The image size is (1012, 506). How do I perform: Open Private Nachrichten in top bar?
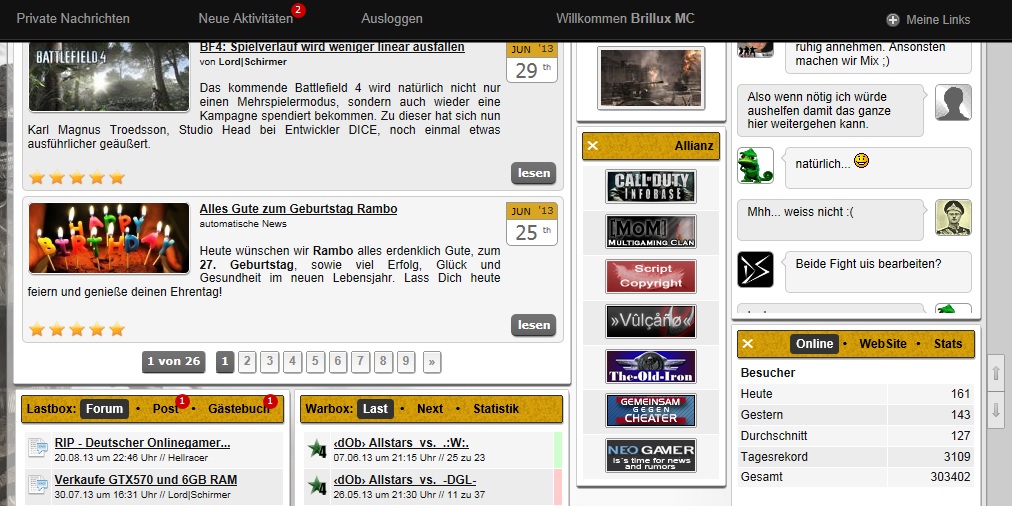73,19
